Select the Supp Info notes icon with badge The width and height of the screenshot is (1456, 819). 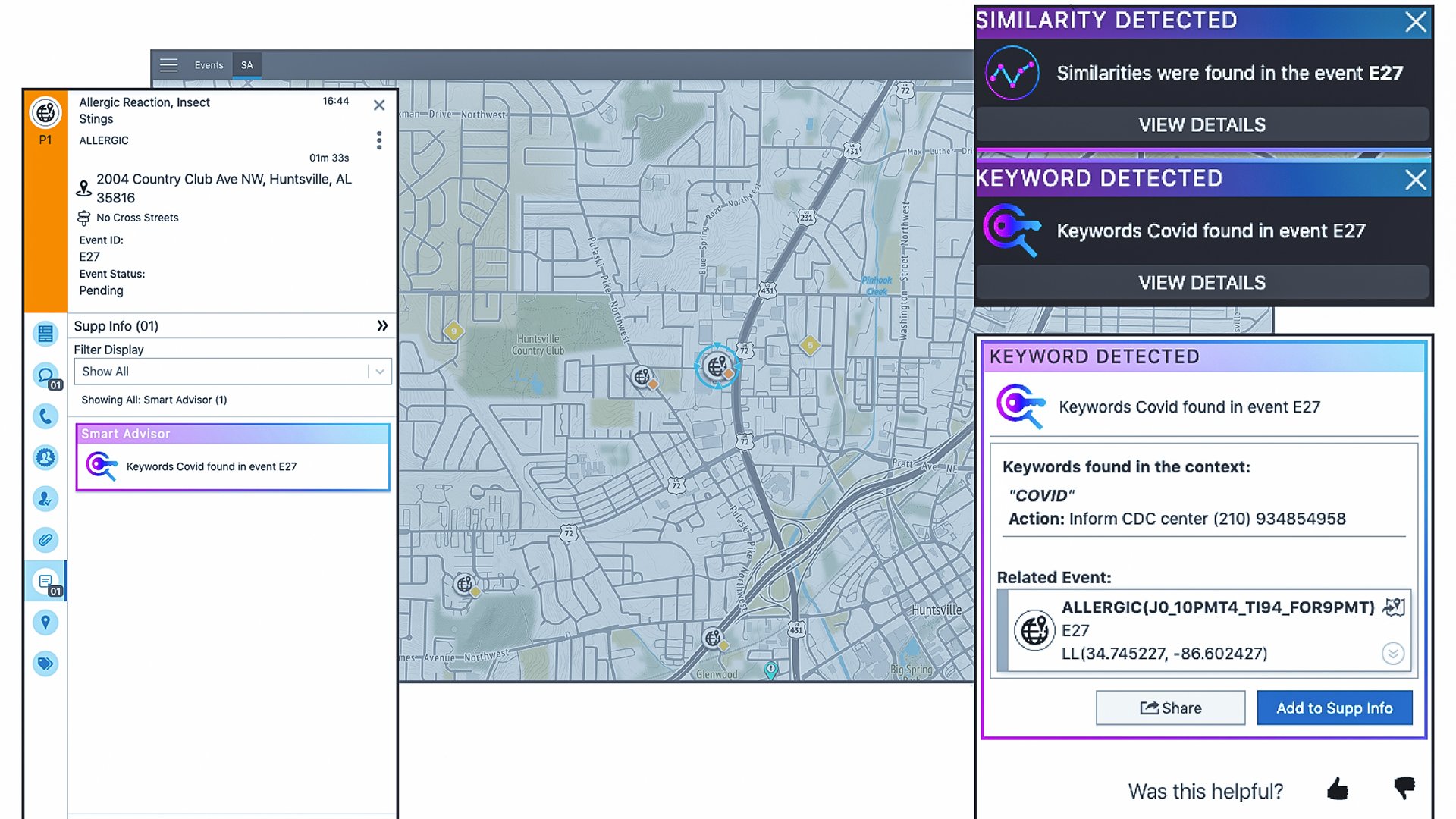click(45, 582)
